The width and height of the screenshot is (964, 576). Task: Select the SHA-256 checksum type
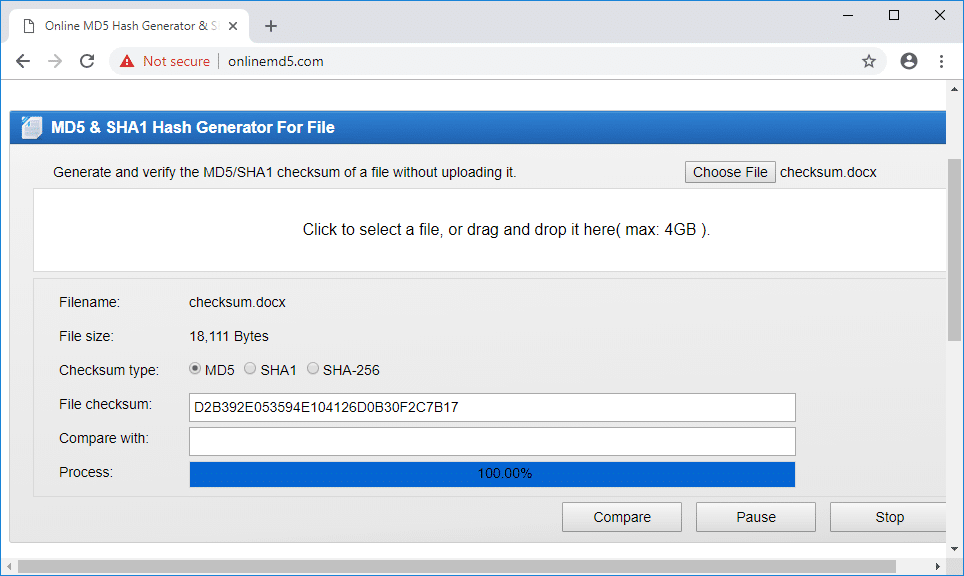point(312,368)
